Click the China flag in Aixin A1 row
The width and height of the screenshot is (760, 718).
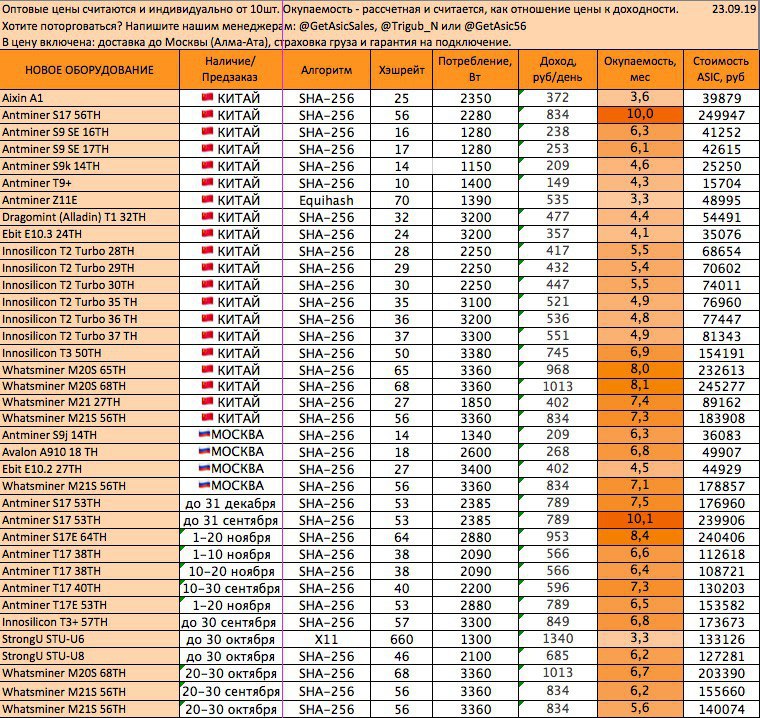coord(207,97)
